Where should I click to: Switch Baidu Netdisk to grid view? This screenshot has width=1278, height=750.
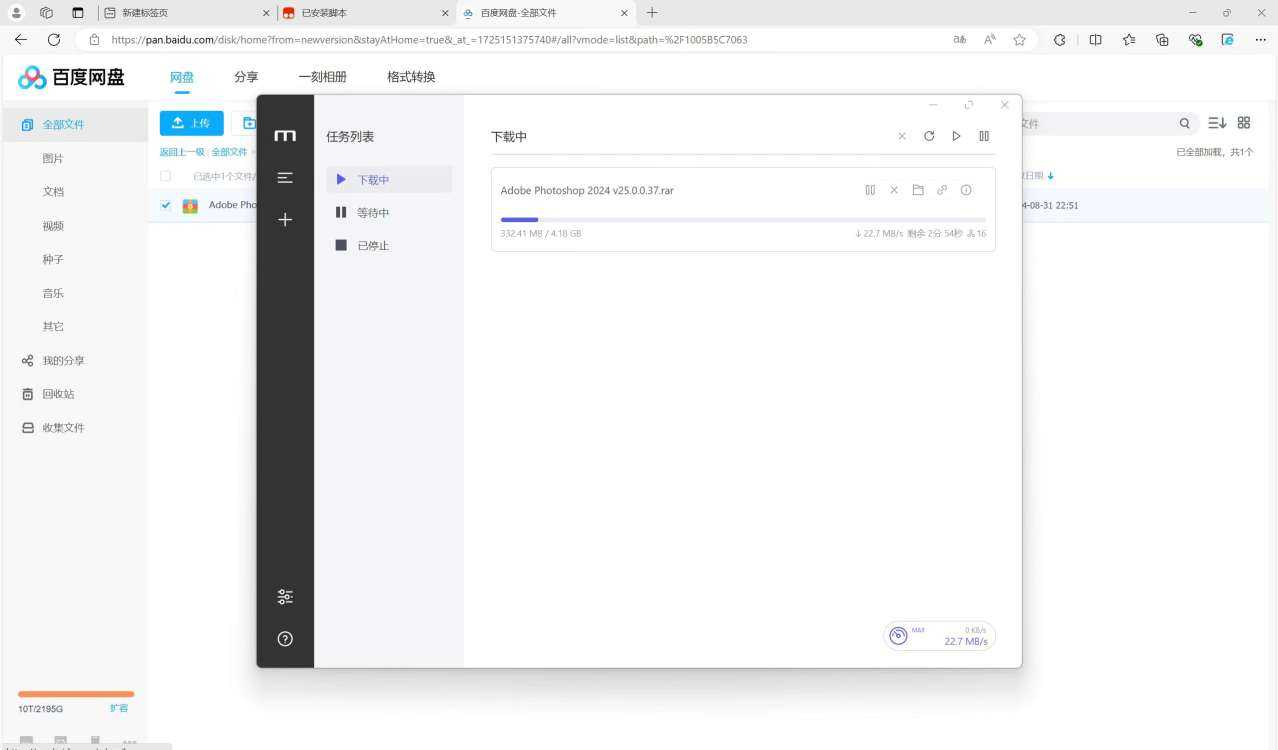(1244, 123)
